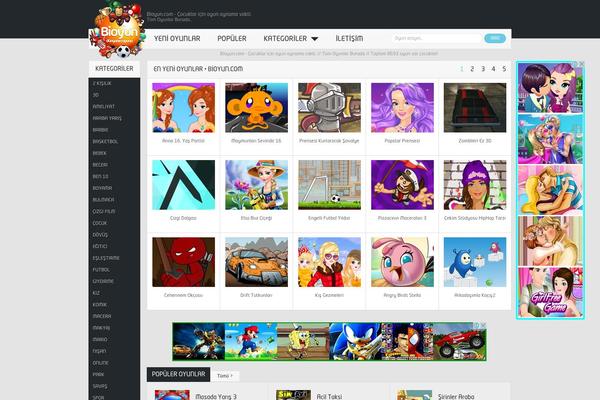Open the Kış Gezmeleri winter girls thumbnail

tap(329, 262)
